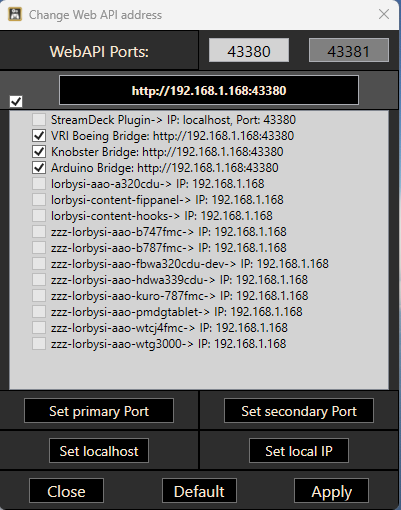Check the zzz-lorbysi-aao-kuro-787fmc checkbox
401x510 pixels.
click(39, 296)
